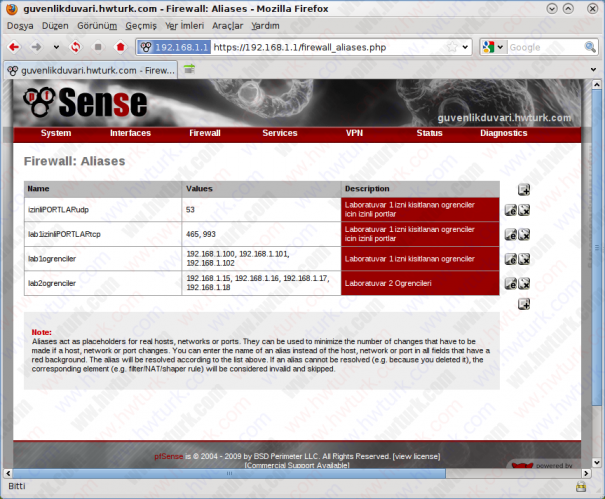Open the Status navigation menu
This screenshot has height=499, width=605.
pyautogui.click(x=429, y=133)
